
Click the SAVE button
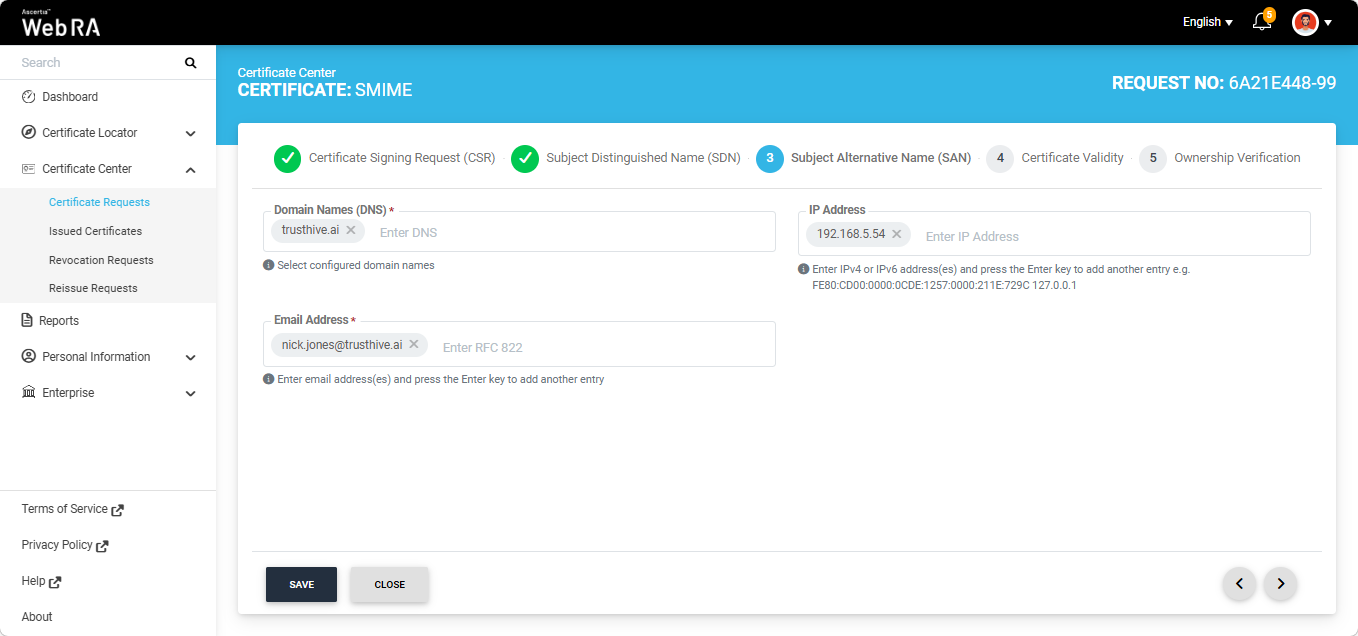coord(301,585)
